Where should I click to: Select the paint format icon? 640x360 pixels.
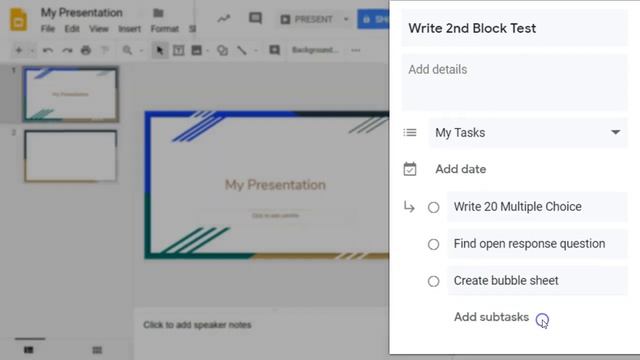click(105, 51)
